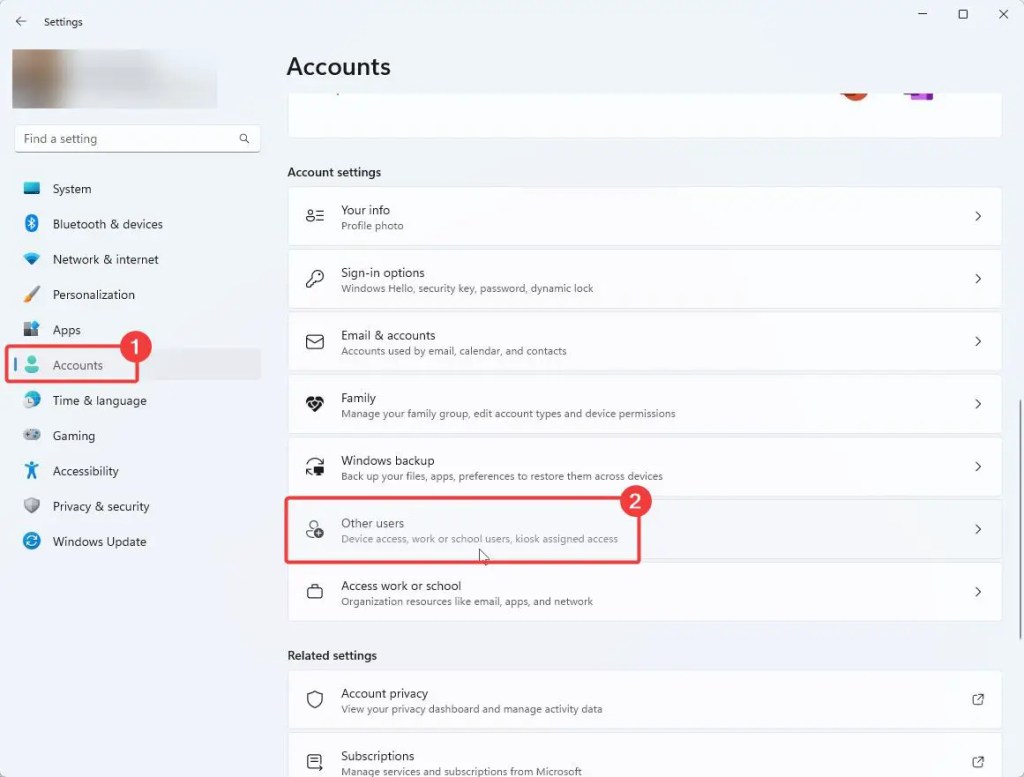Viewport: 1024px width, 777px height.
Task: Expand the Your info chevron
Action: (978, 216)
